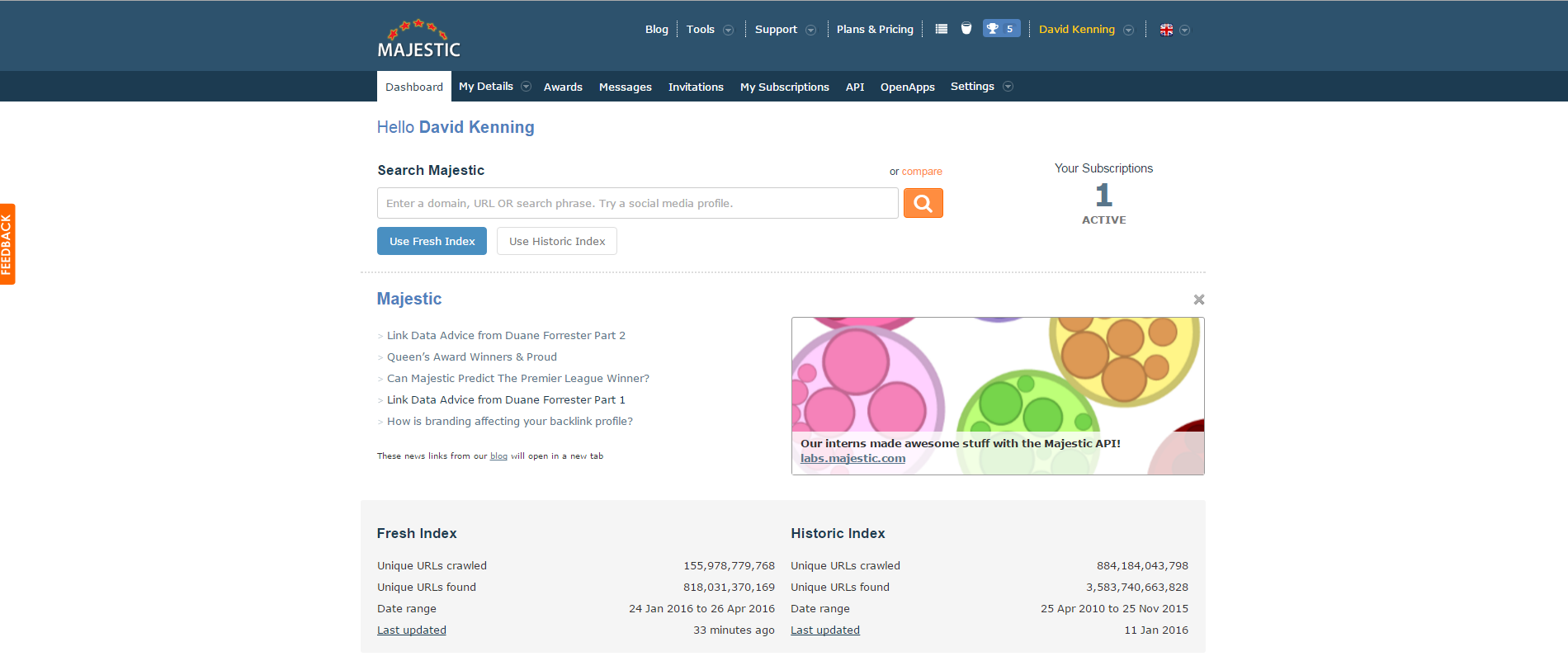Click the Historic Index heading
Viewport: 1568px width, 661px height.
tap(838, 534)
